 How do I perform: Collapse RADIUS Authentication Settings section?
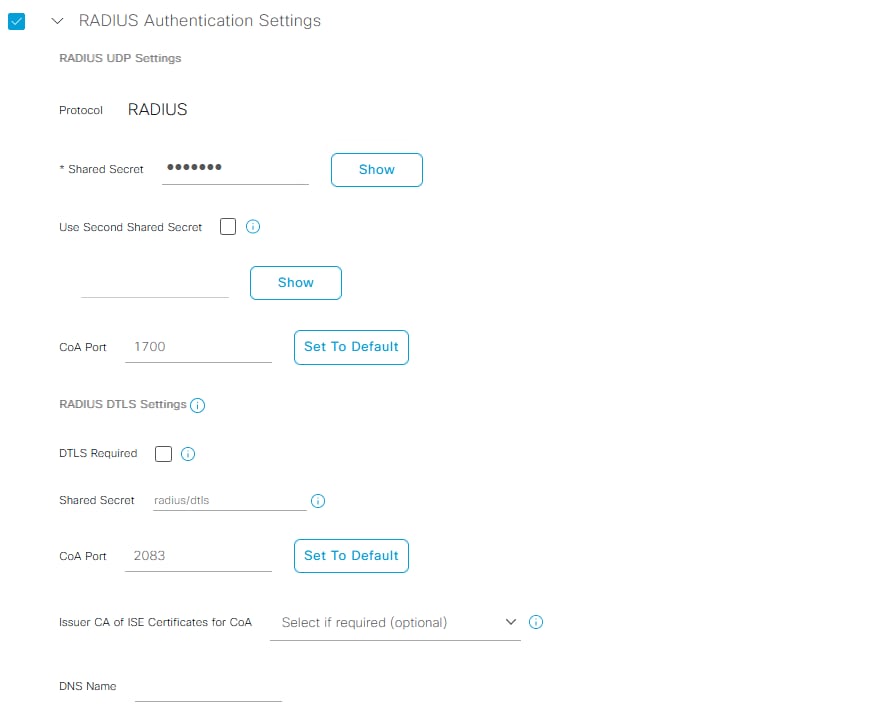tap(57, 20)
